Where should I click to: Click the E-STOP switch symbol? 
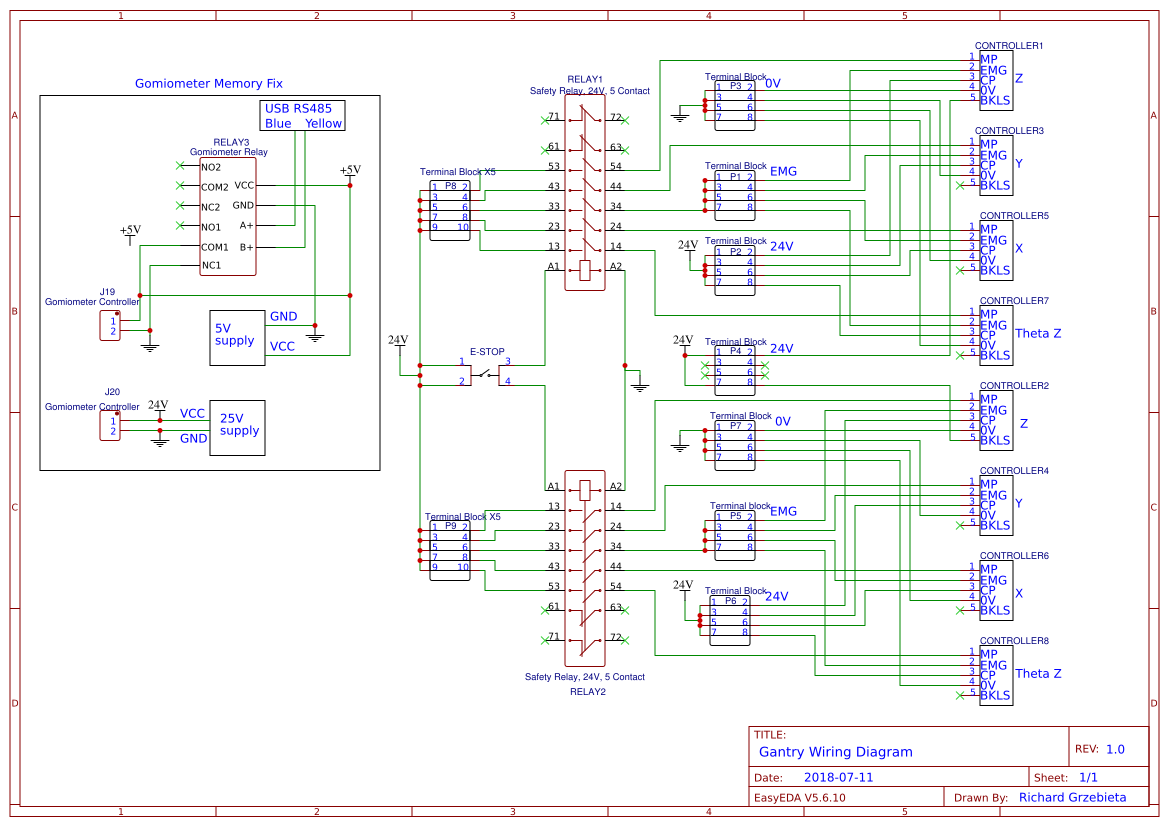coord(484,371)
